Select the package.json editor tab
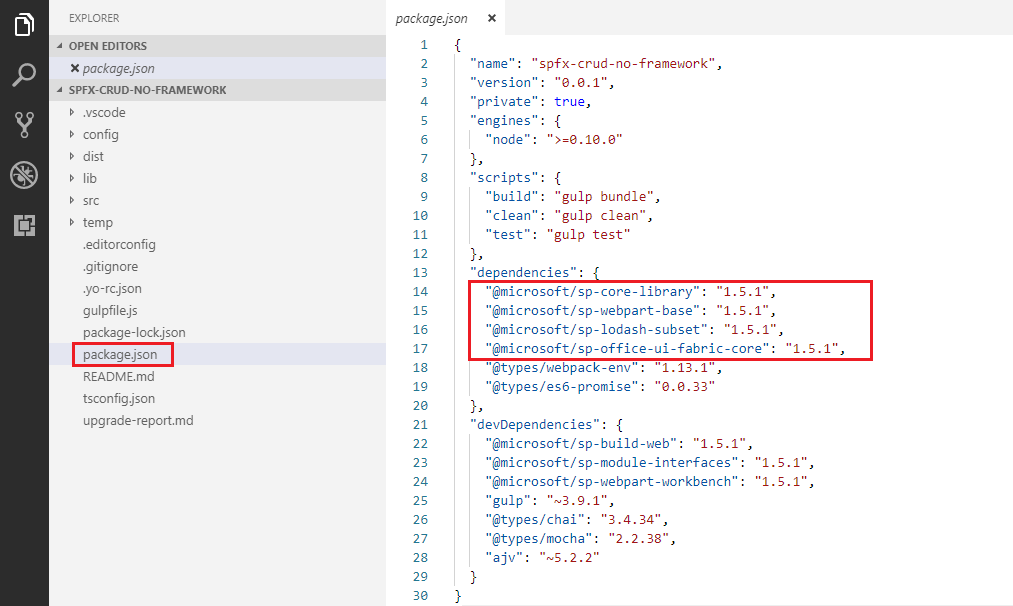The image size is (1013, 606). coord(431,18)
